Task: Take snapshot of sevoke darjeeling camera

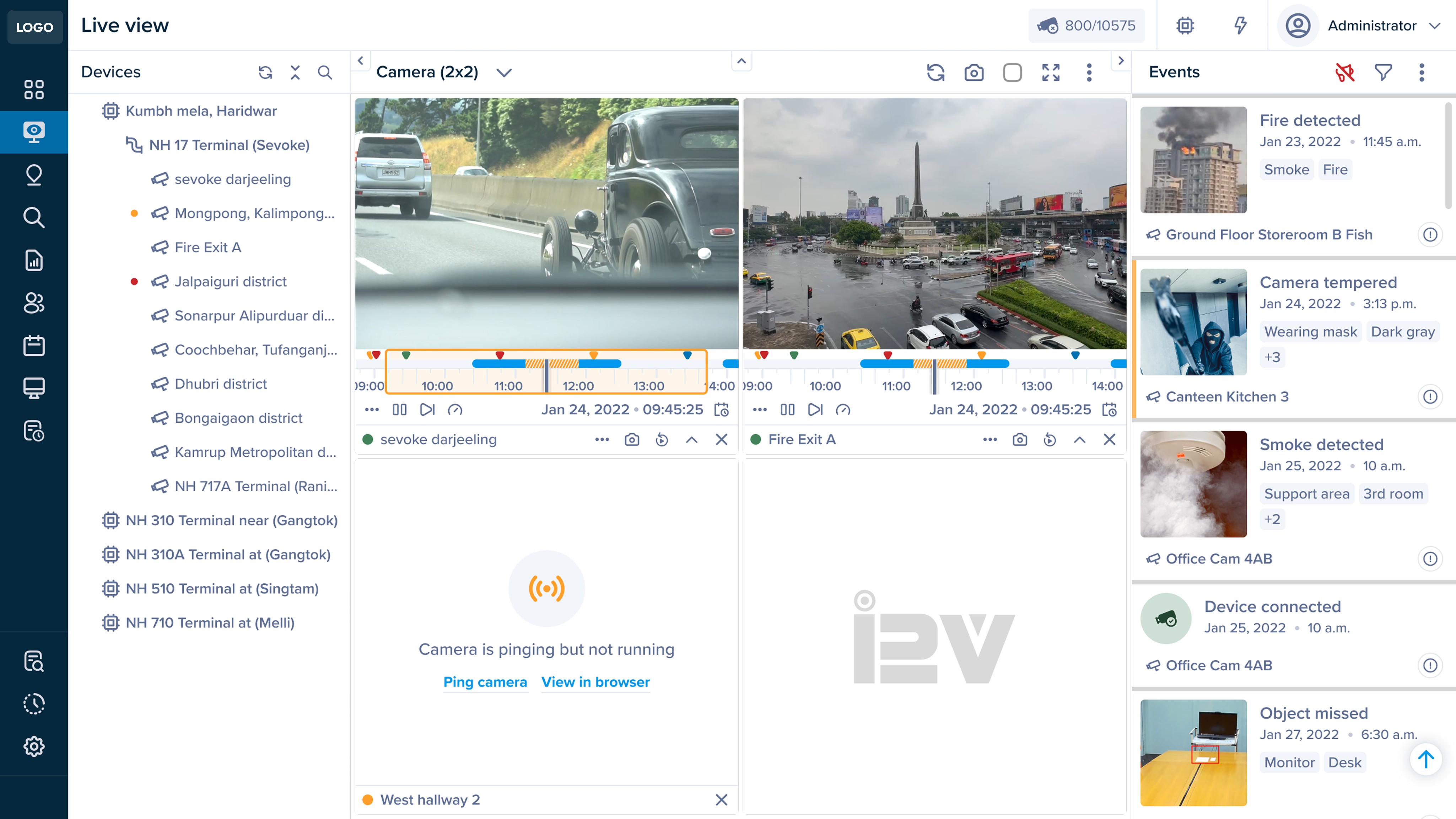Action: click(631, 439)
